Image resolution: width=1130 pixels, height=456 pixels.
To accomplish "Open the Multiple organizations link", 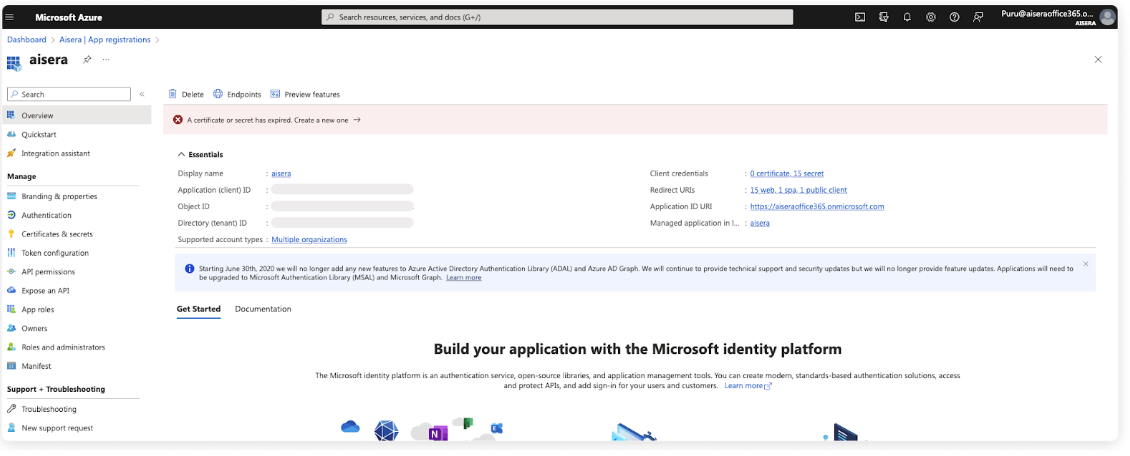I will click(x=309, y=239).
